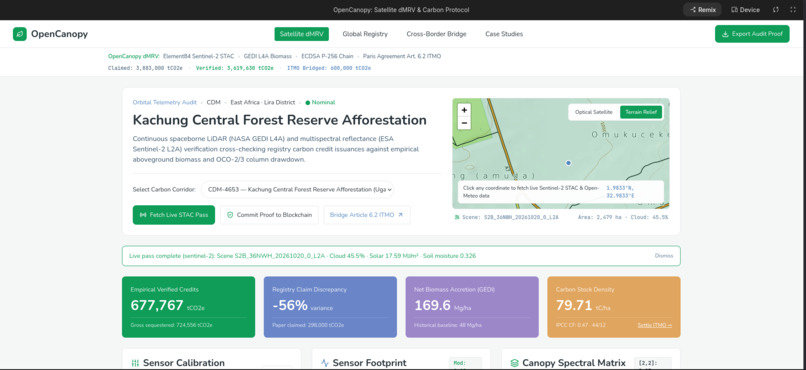Switch map to Terrain Relief view
The width and height of the screenshot is (806, 370).
[x=640, y=112]
